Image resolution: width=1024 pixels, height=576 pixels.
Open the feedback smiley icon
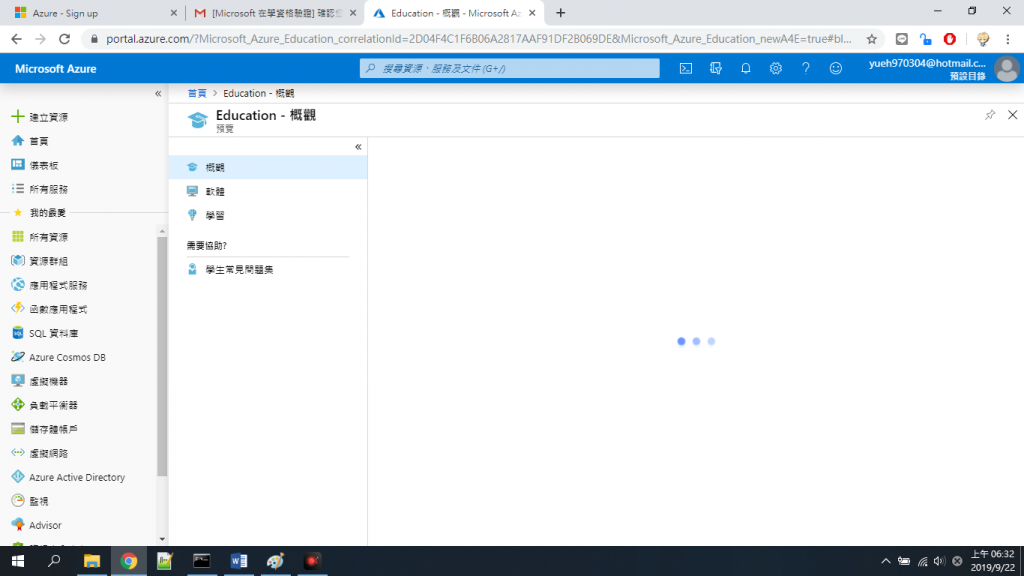(836, 68)
